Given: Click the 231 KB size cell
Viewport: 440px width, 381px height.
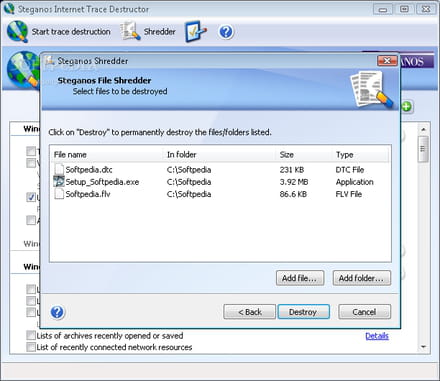Looking at the screenshot, I should [x=292, y=170].
